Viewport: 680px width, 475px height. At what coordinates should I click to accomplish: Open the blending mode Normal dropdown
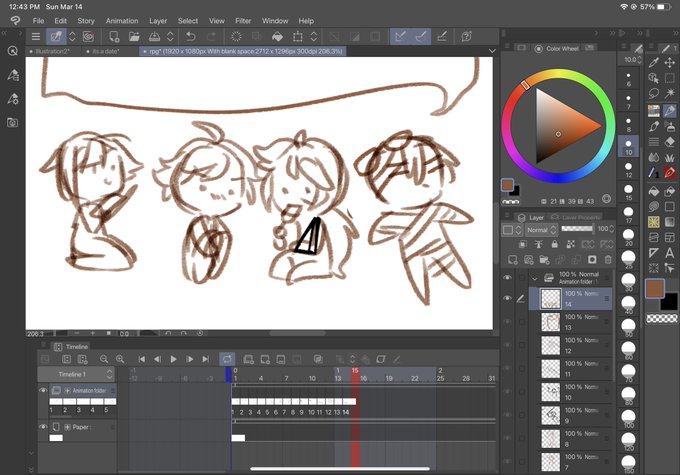[x=542, y=230]
